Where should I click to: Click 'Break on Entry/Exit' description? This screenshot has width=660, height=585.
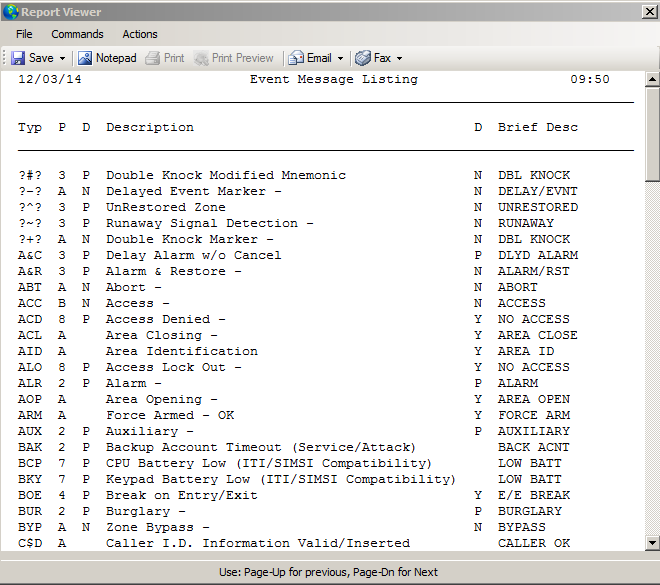(182, 495)
